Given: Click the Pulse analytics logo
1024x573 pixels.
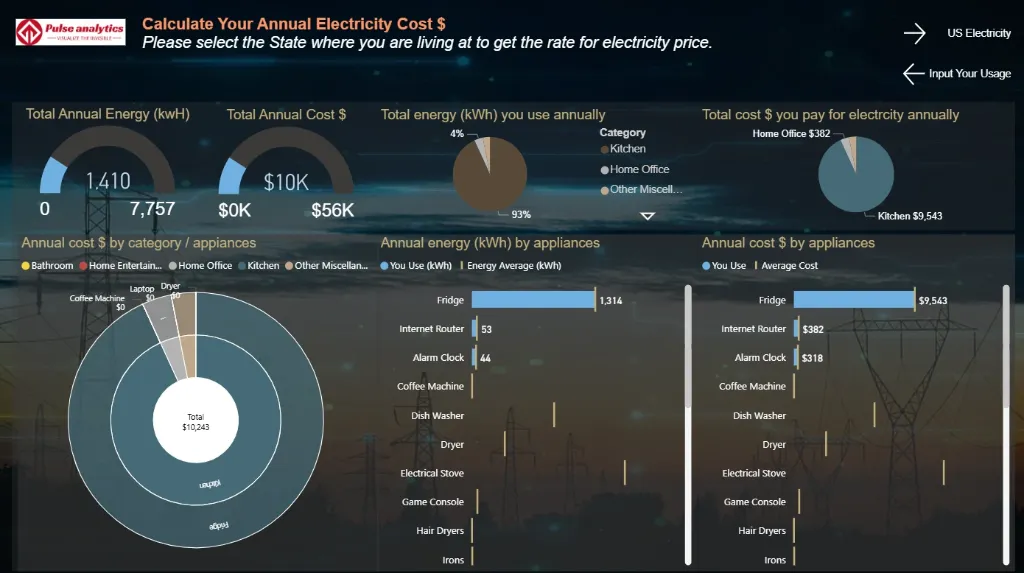Looking at the screenshot, I should coord(70,32).
